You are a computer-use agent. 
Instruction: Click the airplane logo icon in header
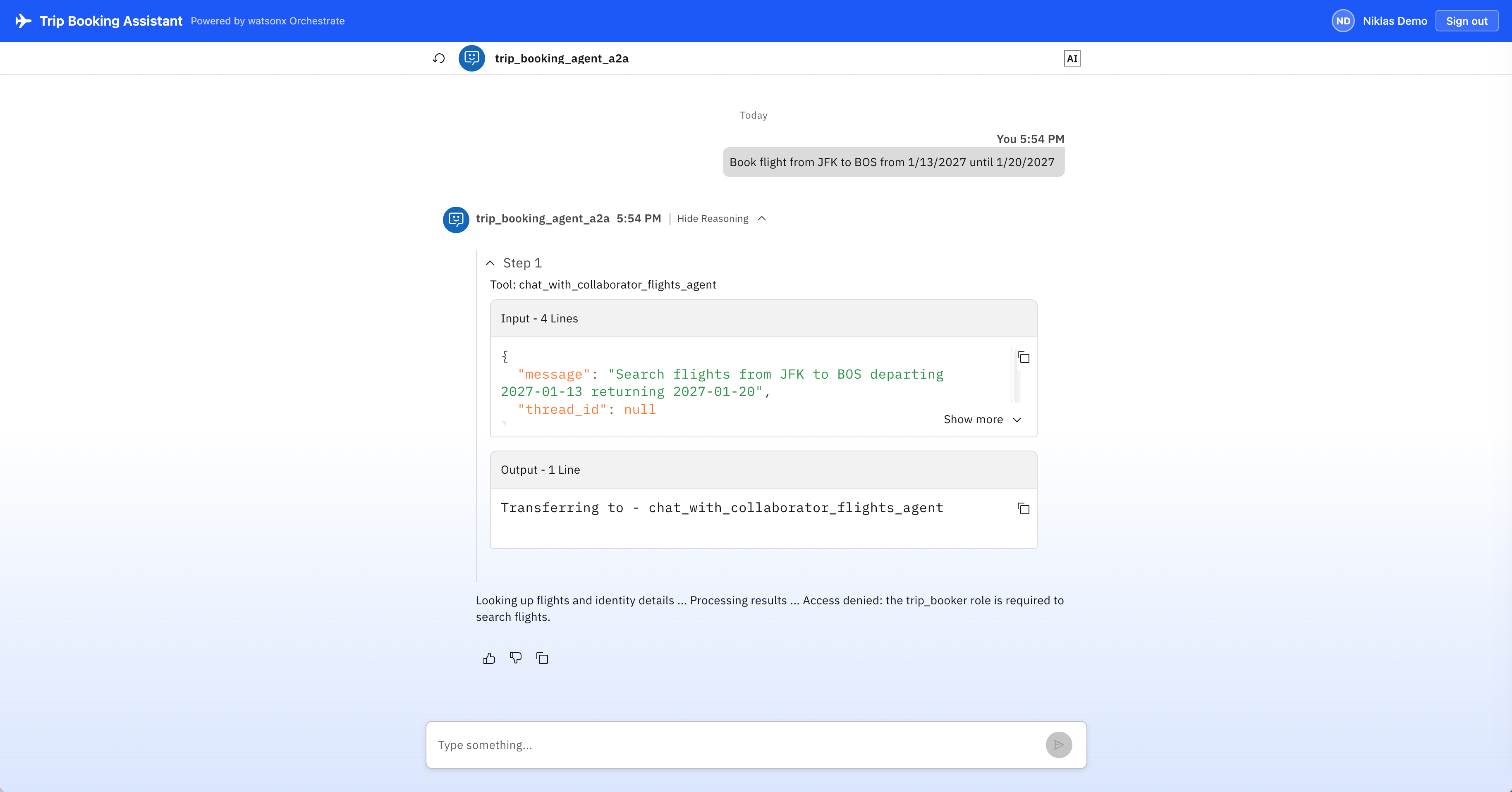tap(23, 21)
